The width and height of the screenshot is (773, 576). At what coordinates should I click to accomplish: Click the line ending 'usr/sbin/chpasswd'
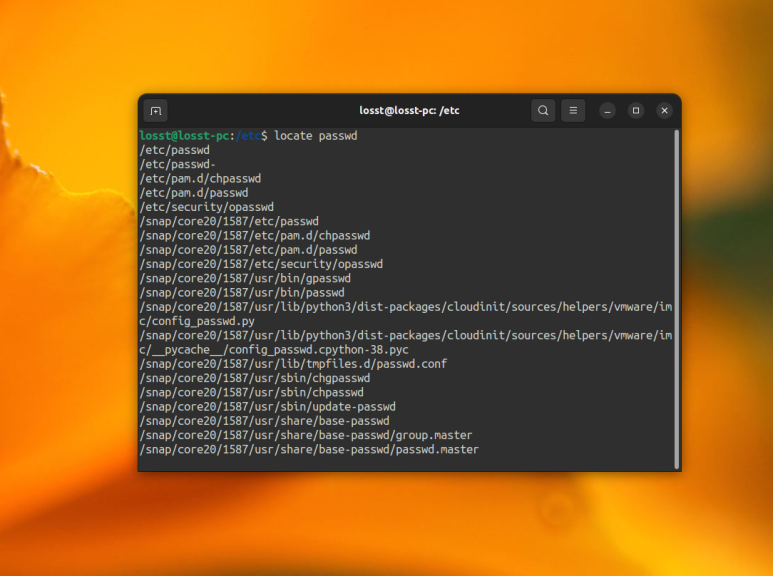(x=251, y=393)
